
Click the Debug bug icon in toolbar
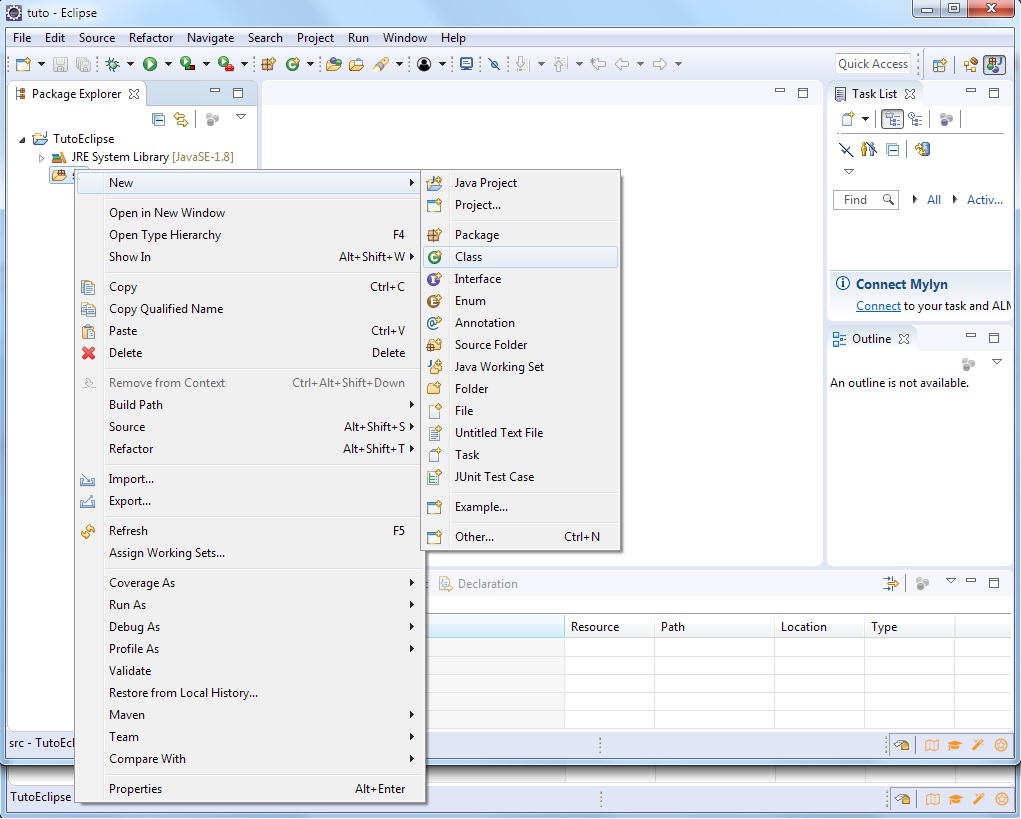click(x=113, y=64)
